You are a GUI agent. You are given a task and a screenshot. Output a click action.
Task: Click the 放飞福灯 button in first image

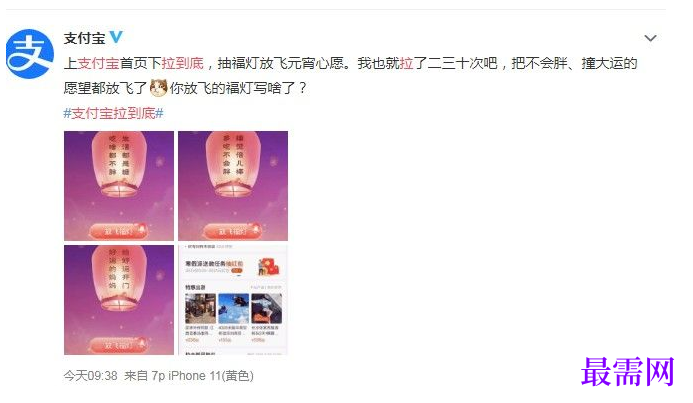(x=118, y=231)
